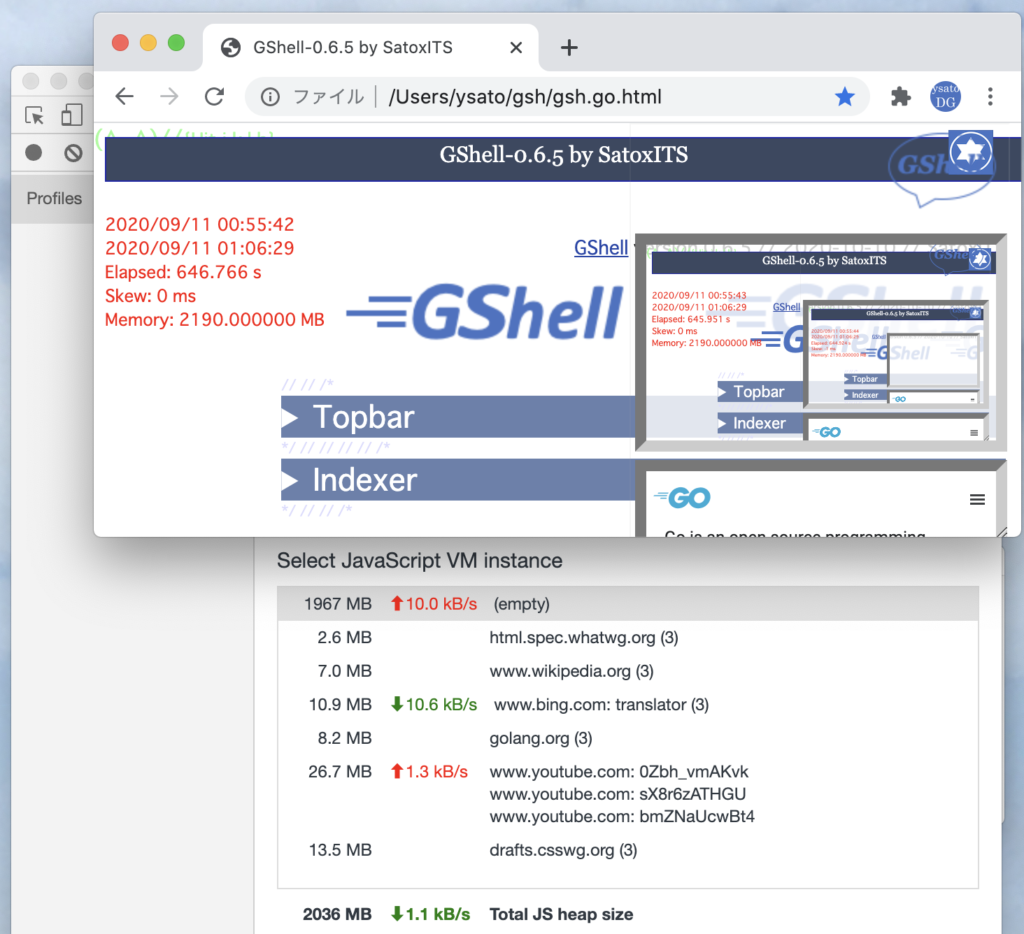1024x934 pixels.
Task: Open the Chrome three-dot menu
Action: [x=990, y=97]
